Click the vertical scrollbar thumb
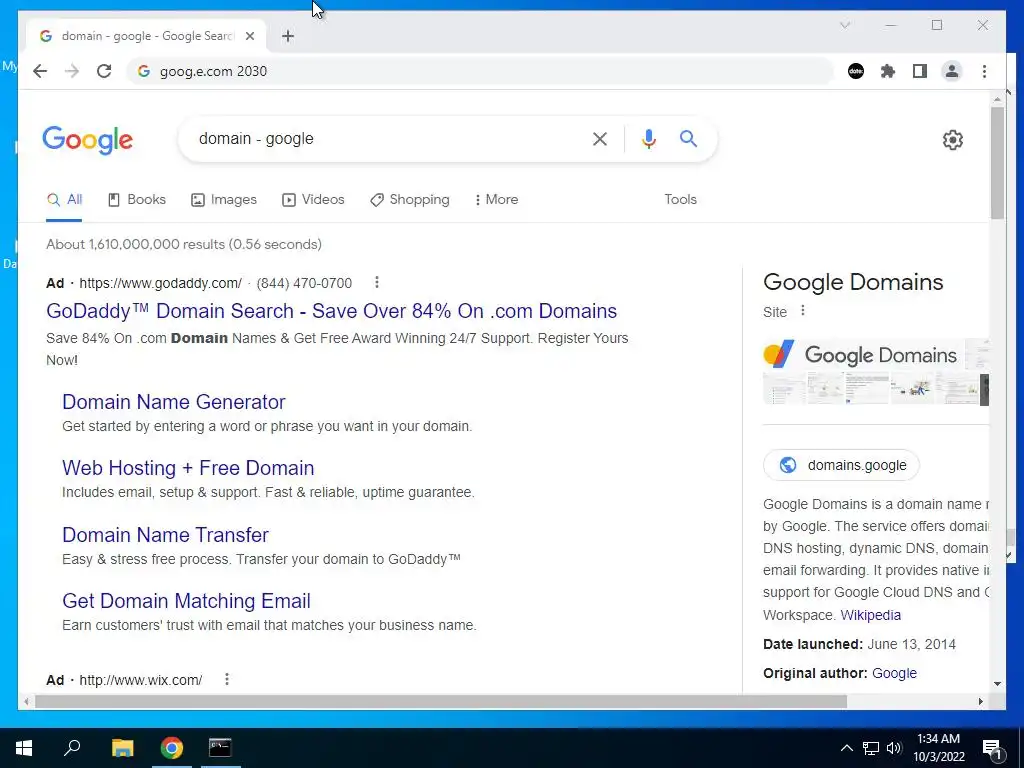Viewport: 1024px width, 768px height. pyautogui.click(x=997, y=163)
